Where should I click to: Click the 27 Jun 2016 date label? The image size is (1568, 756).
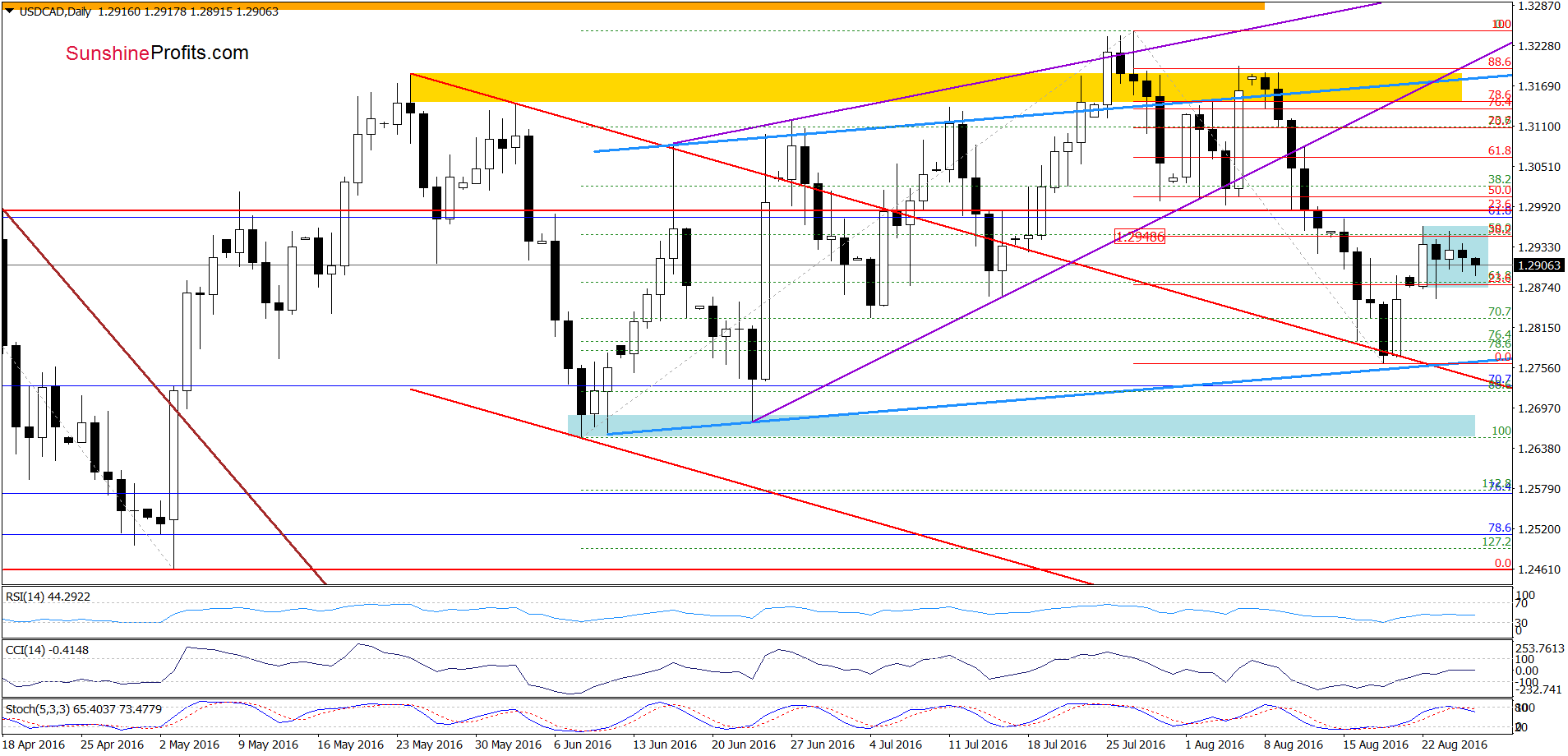pos(823,744)
